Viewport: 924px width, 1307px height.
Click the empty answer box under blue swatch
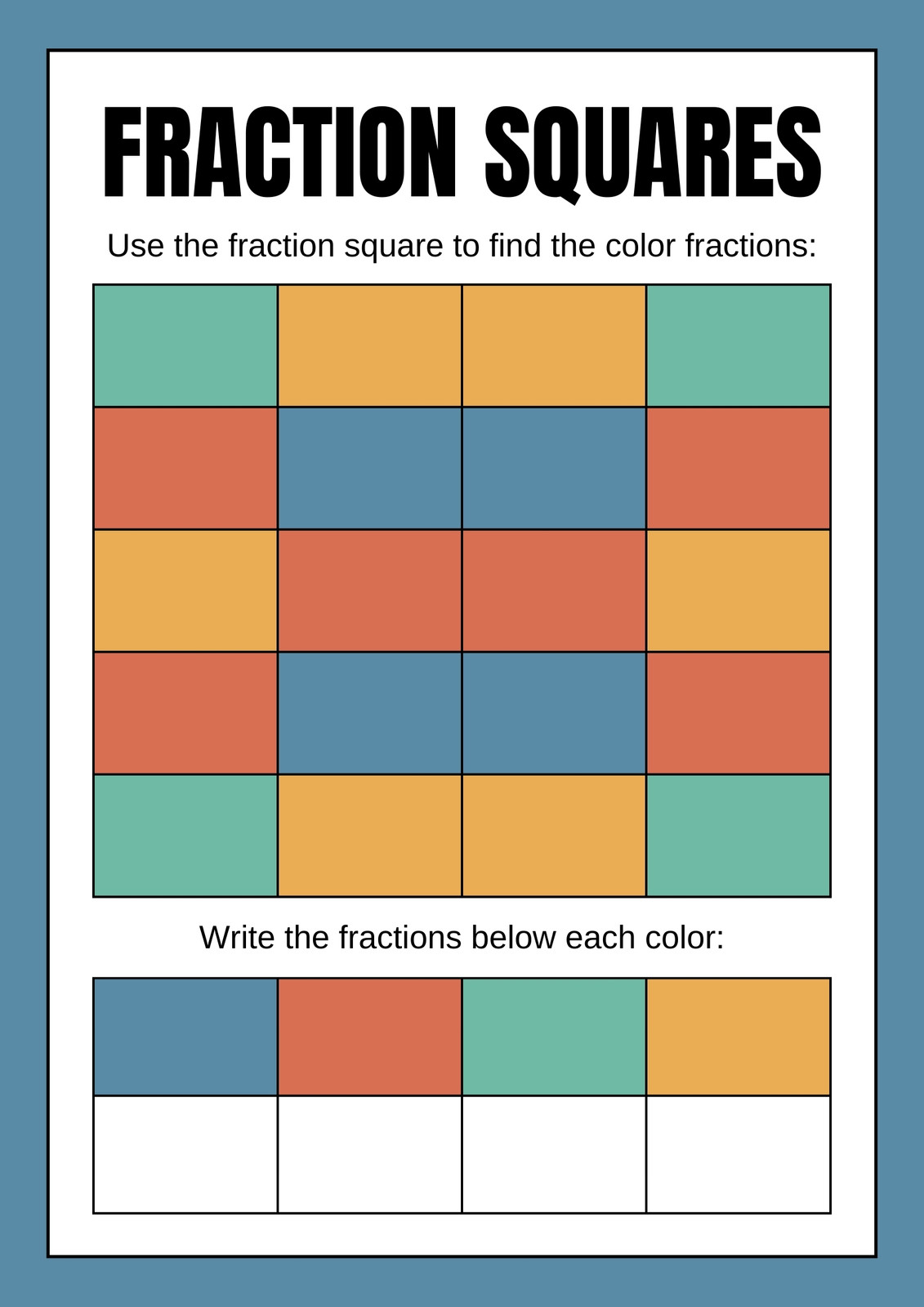click(185, 1154)
